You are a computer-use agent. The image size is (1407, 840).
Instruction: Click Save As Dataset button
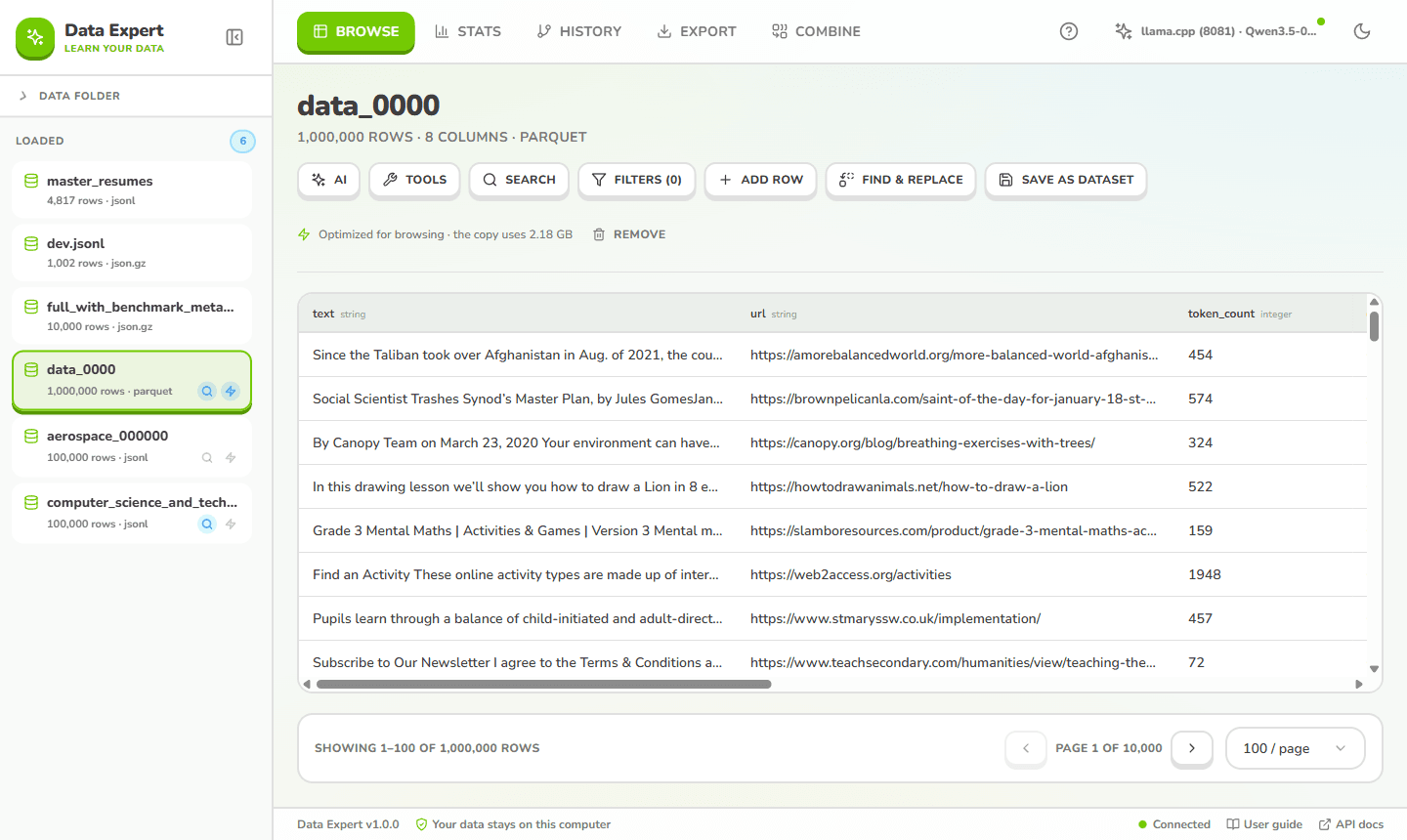click(x=1066, y=180)
